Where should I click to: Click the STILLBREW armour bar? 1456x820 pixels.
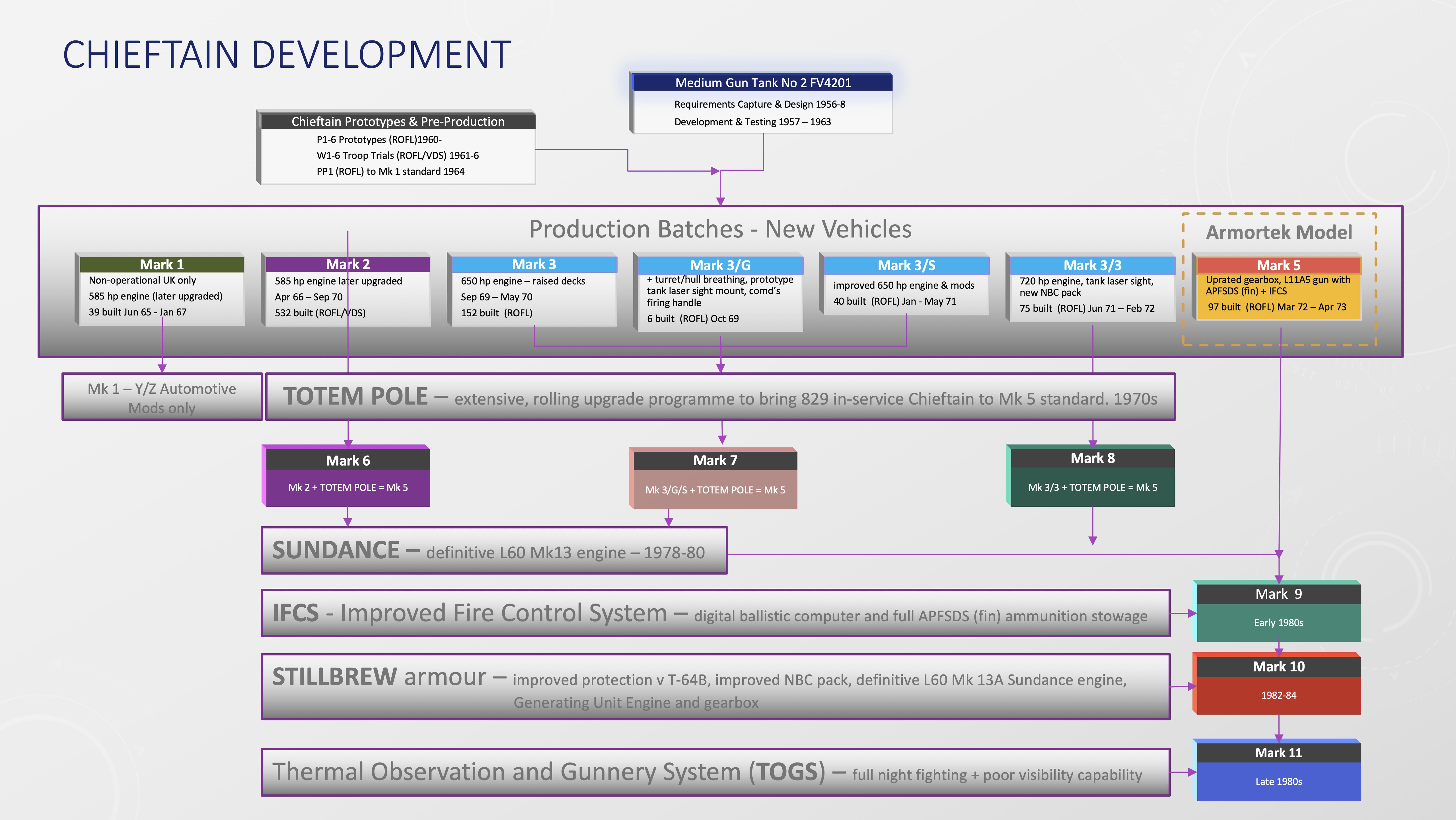click(715, 687)
